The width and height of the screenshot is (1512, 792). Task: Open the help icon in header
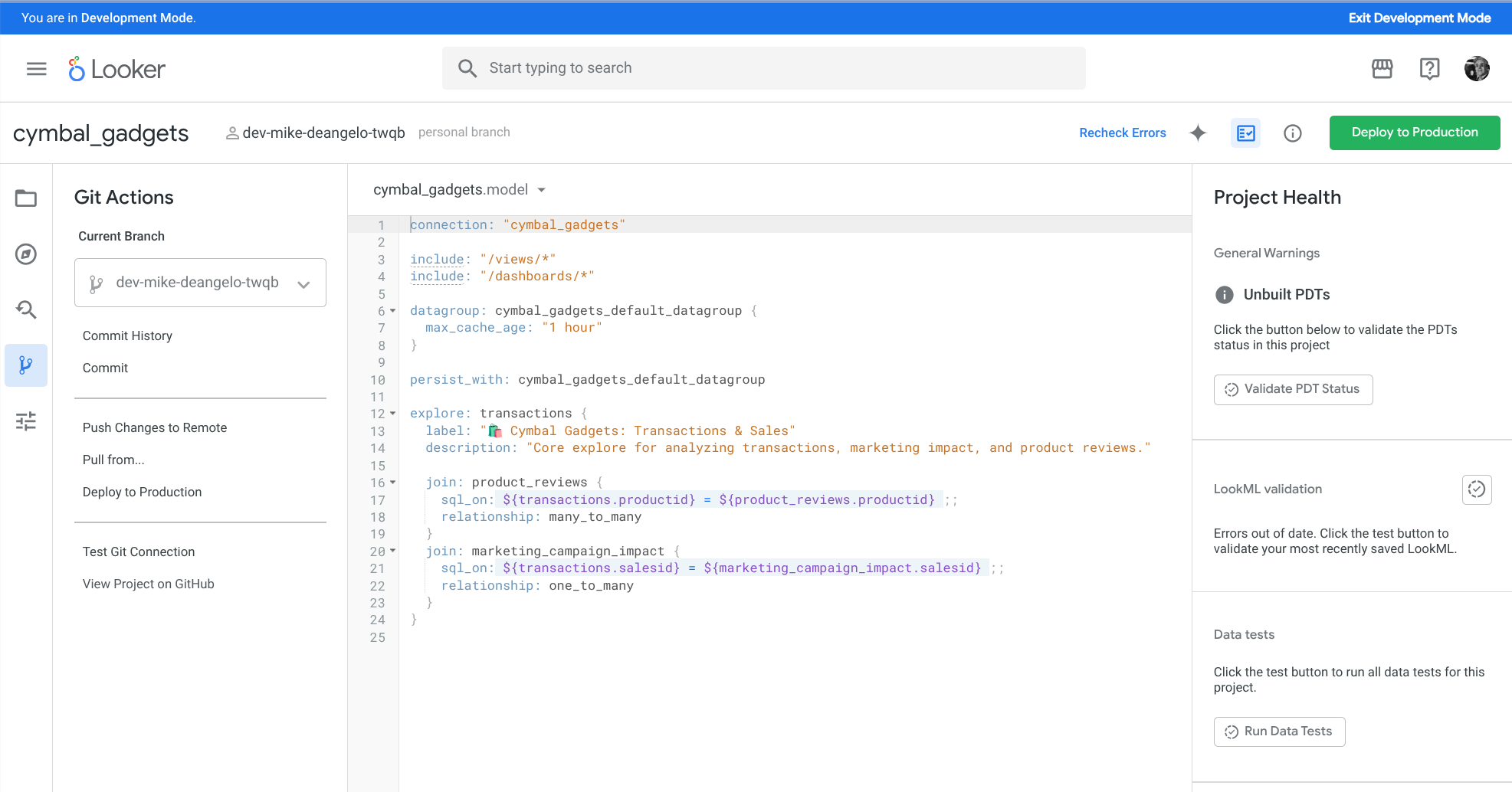1429,68
